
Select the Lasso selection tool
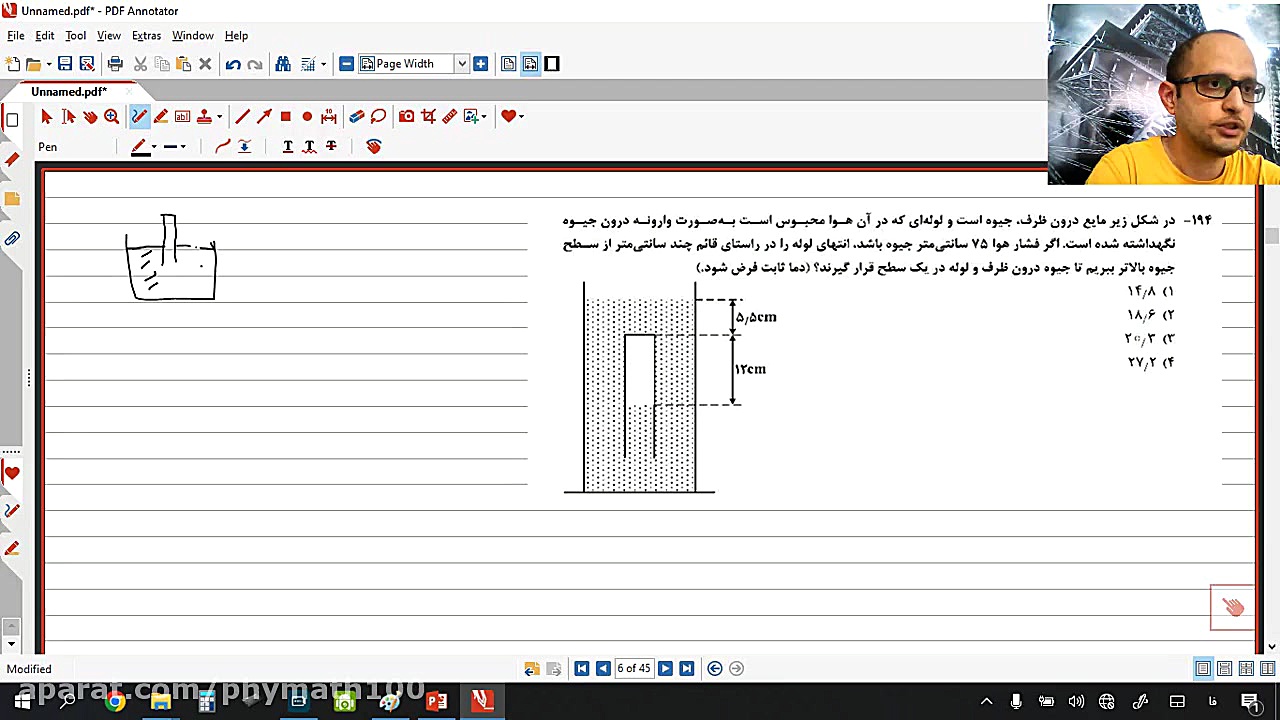tap(378, 117)
